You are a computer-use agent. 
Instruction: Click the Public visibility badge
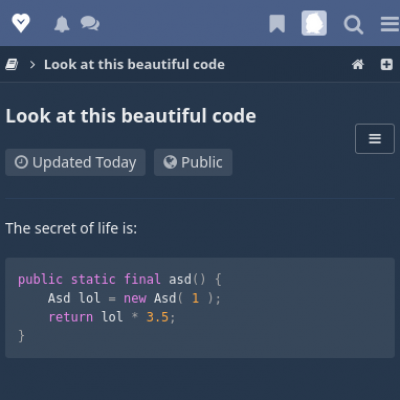click(193, 162)
